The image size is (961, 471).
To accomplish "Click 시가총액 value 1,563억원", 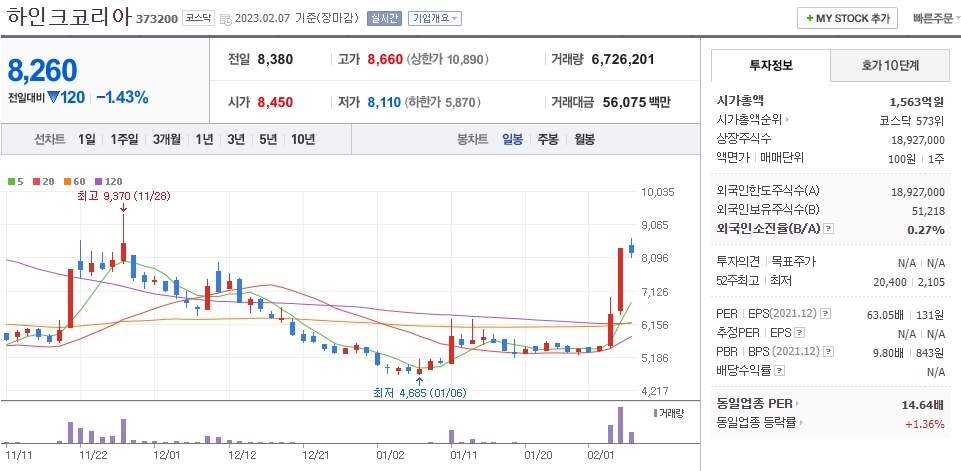I will (x=917, y=102).
